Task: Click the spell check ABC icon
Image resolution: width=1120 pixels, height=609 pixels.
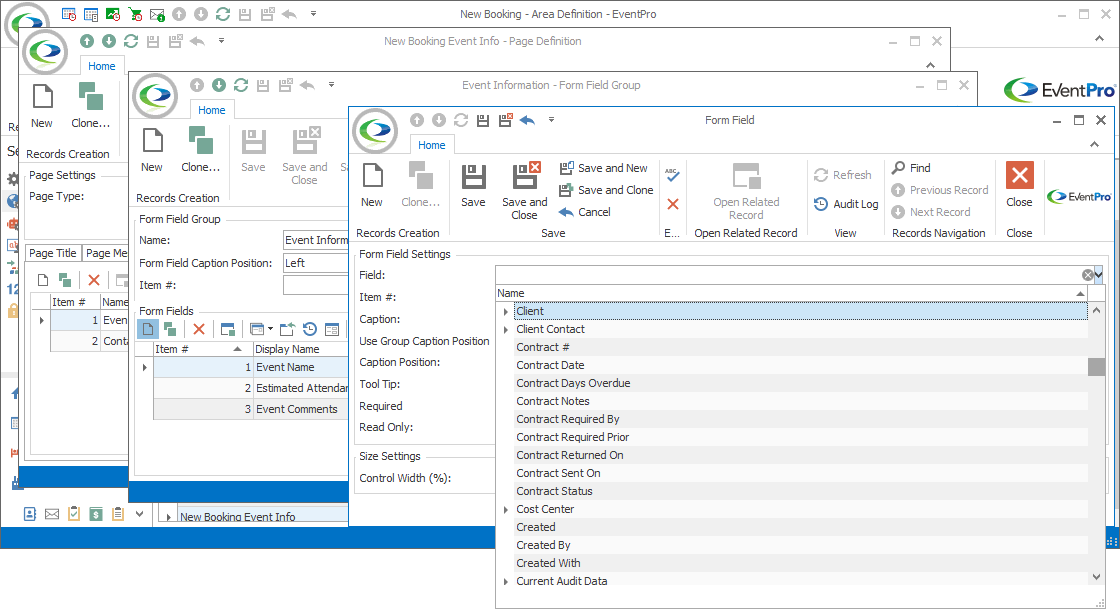Action: click(x=672, y=173)
